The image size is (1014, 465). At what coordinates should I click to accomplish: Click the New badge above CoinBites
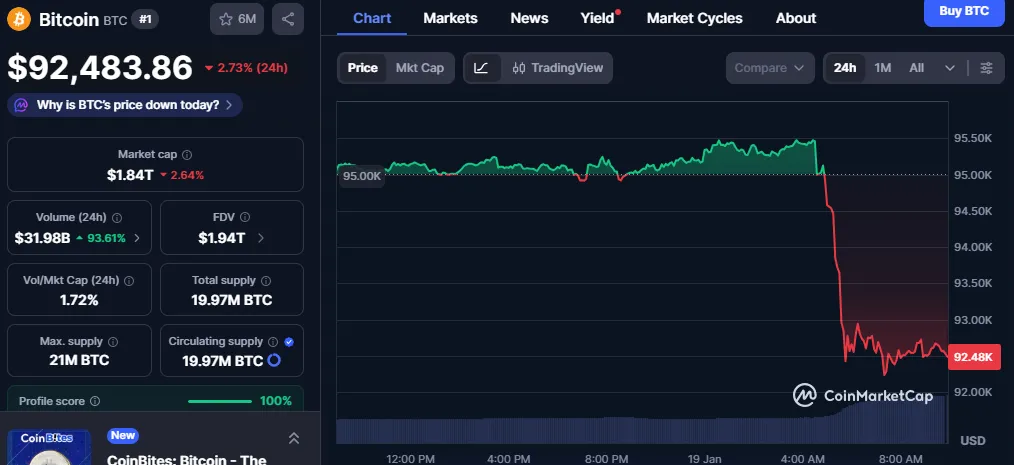point(123,435)
